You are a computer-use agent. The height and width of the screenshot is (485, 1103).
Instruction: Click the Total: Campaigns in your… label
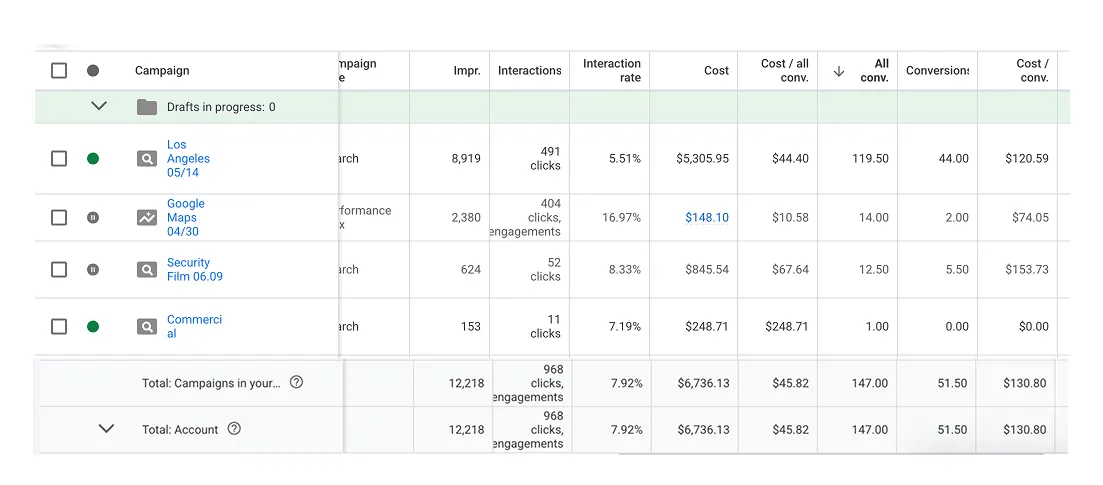click(211, 383)
